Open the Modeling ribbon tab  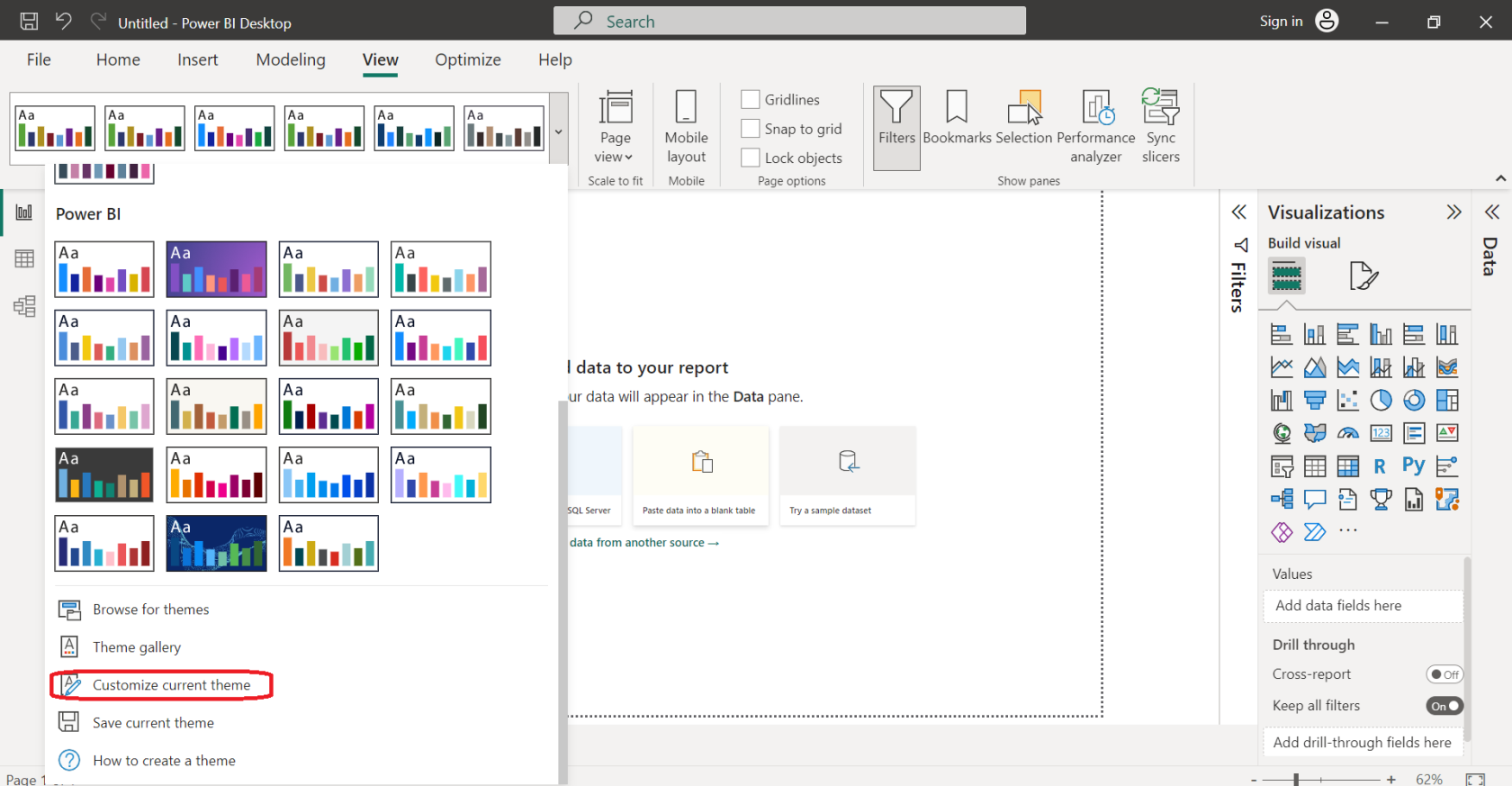tap(291, 60)
